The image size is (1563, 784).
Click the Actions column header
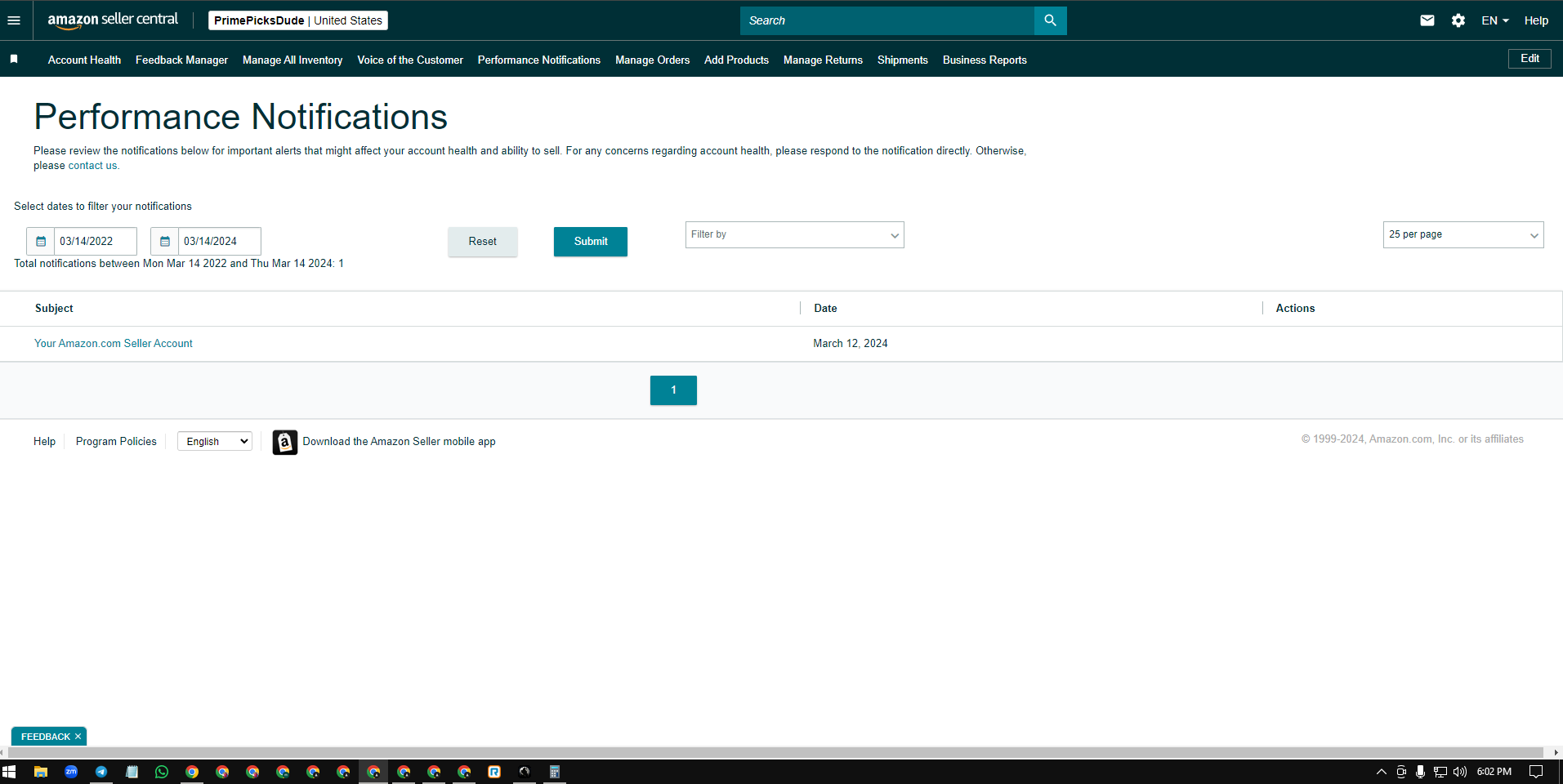pyautogui.click(x=1295, y=309)
